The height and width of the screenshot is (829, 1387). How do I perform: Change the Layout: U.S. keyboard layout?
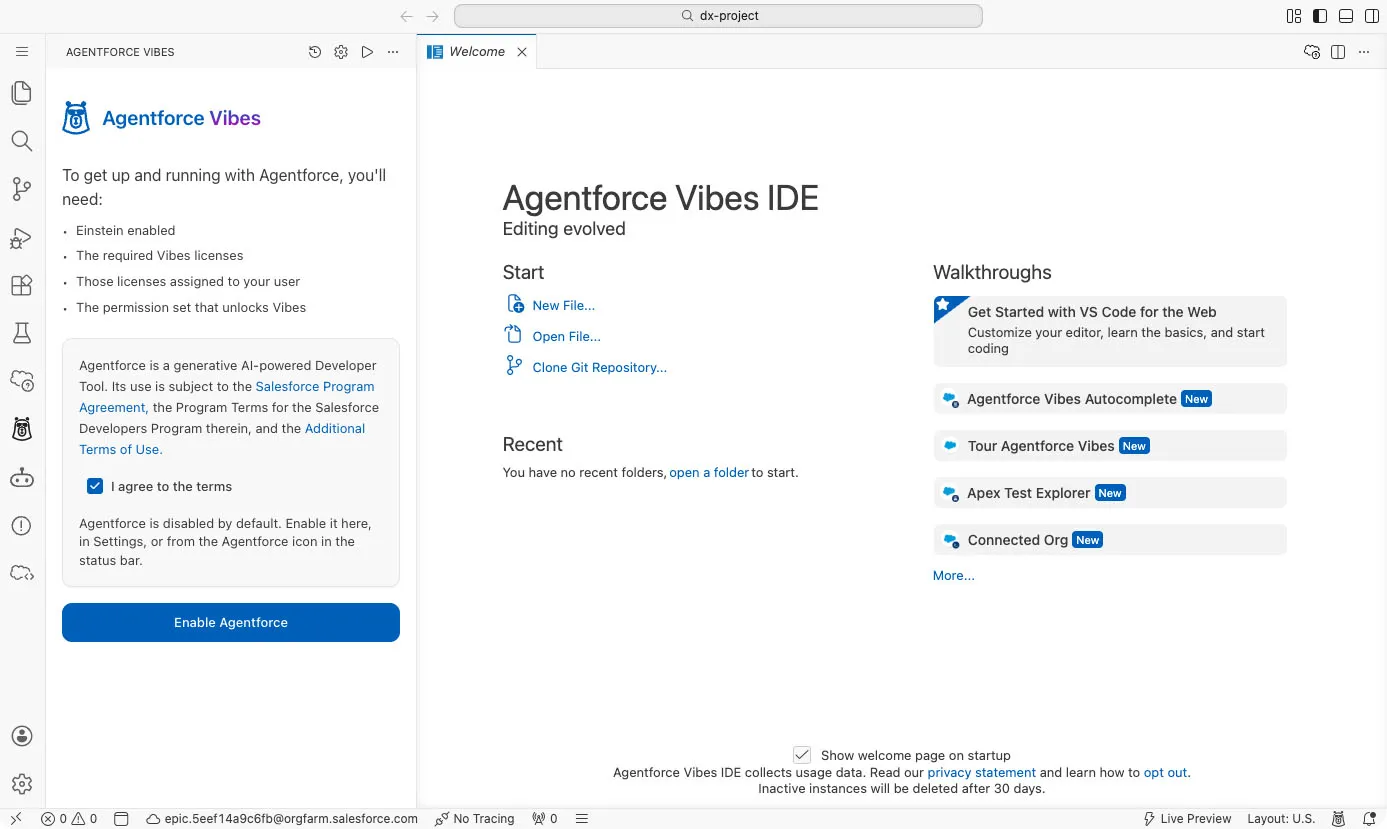[1281, 818]
